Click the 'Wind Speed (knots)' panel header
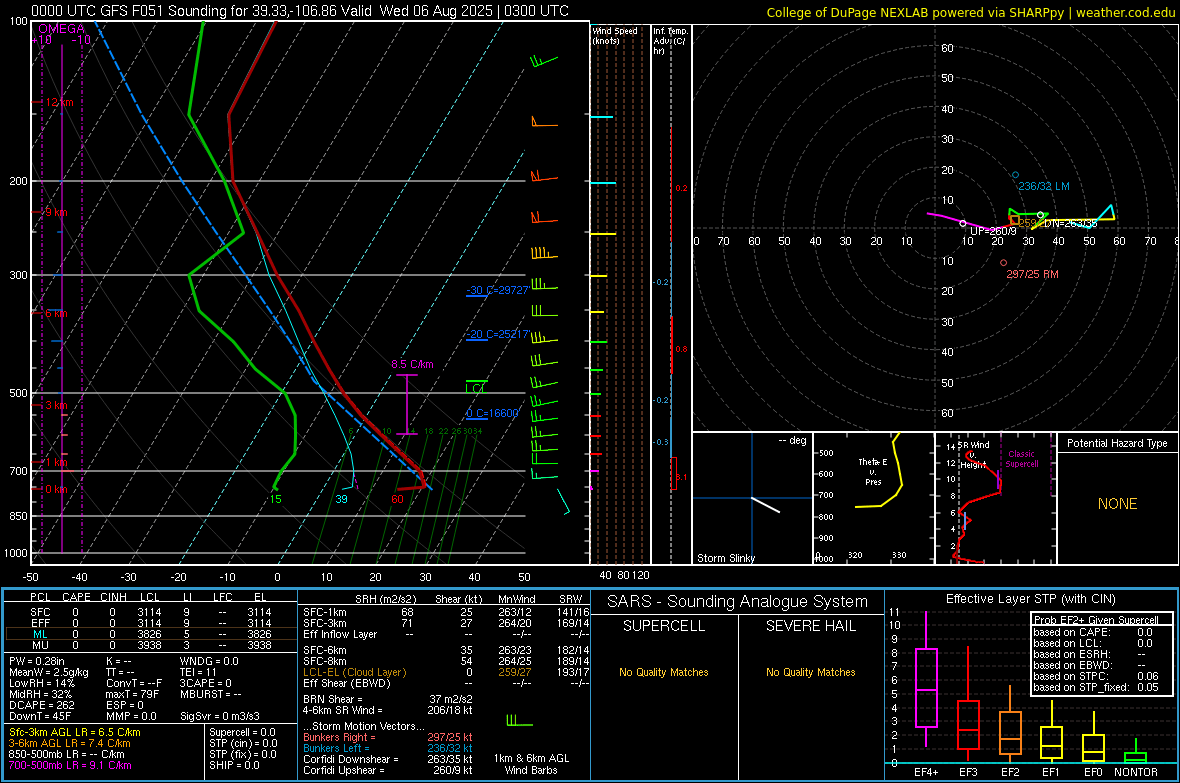Screen dimensions: 1180x783 (615, 35)
